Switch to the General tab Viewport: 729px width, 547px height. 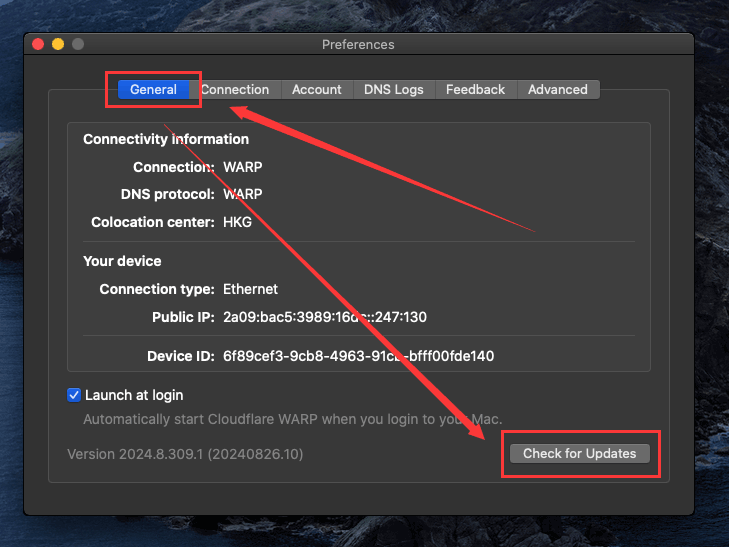[x=153, y=89]
